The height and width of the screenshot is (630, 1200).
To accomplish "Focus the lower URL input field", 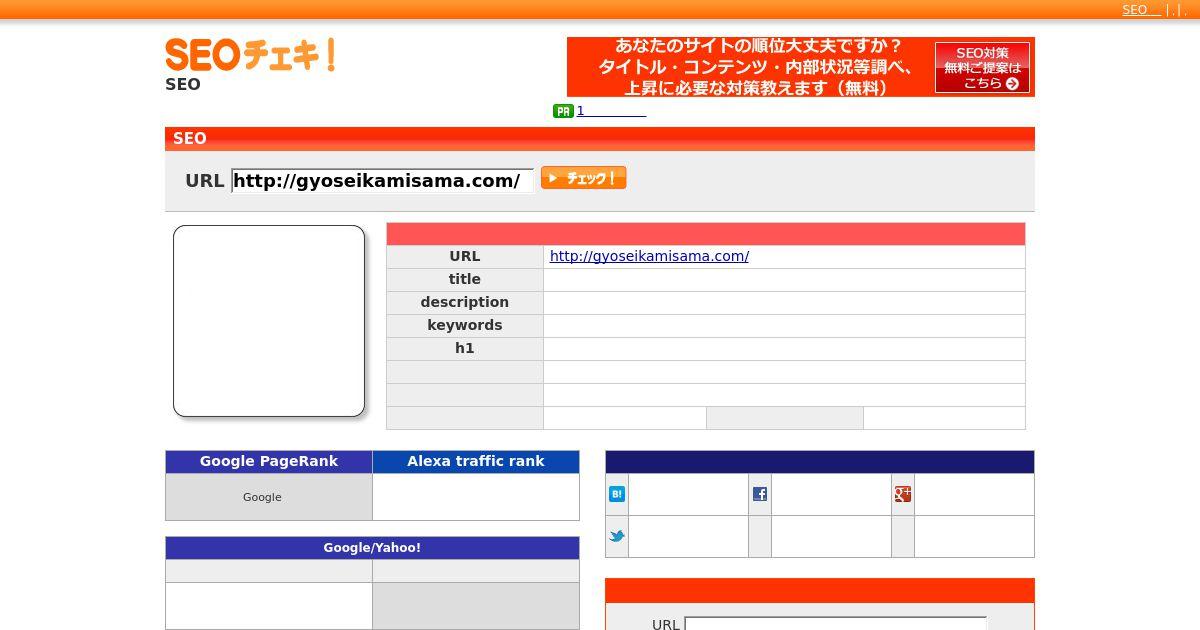I will 835,624.
